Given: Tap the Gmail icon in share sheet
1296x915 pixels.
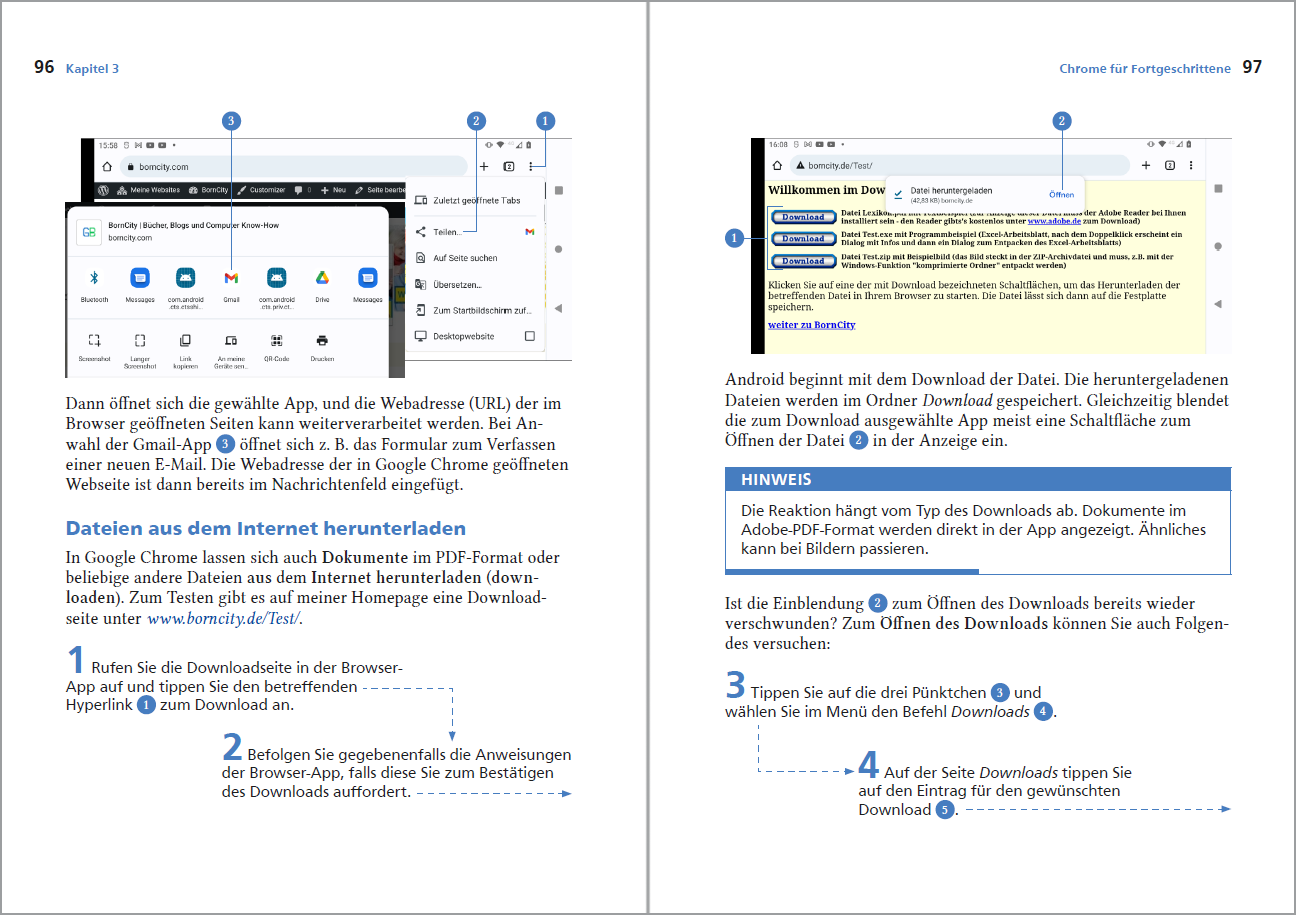Looking at the screenshot, I should point(231,278).
